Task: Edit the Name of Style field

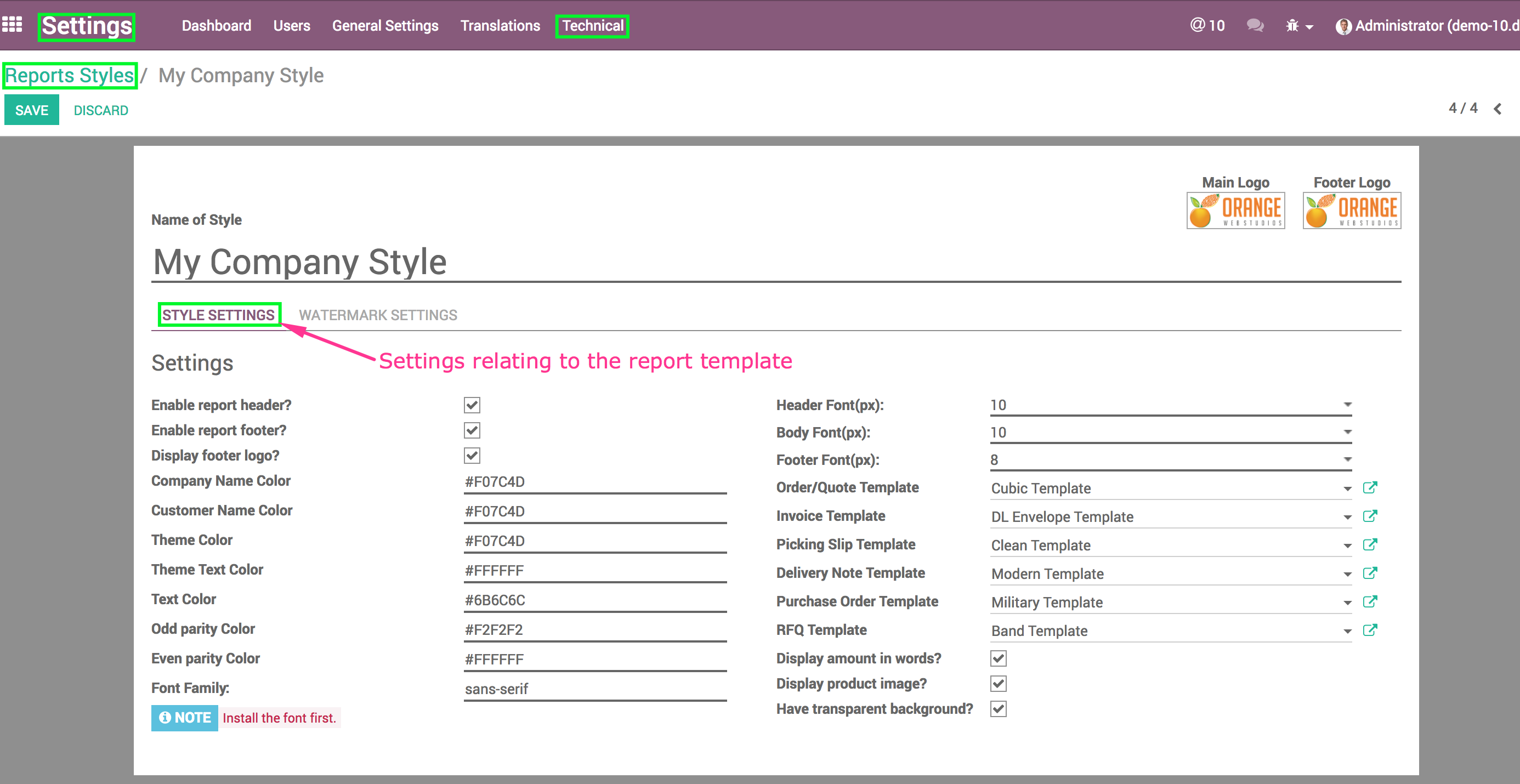Action: tap(776, 262)
